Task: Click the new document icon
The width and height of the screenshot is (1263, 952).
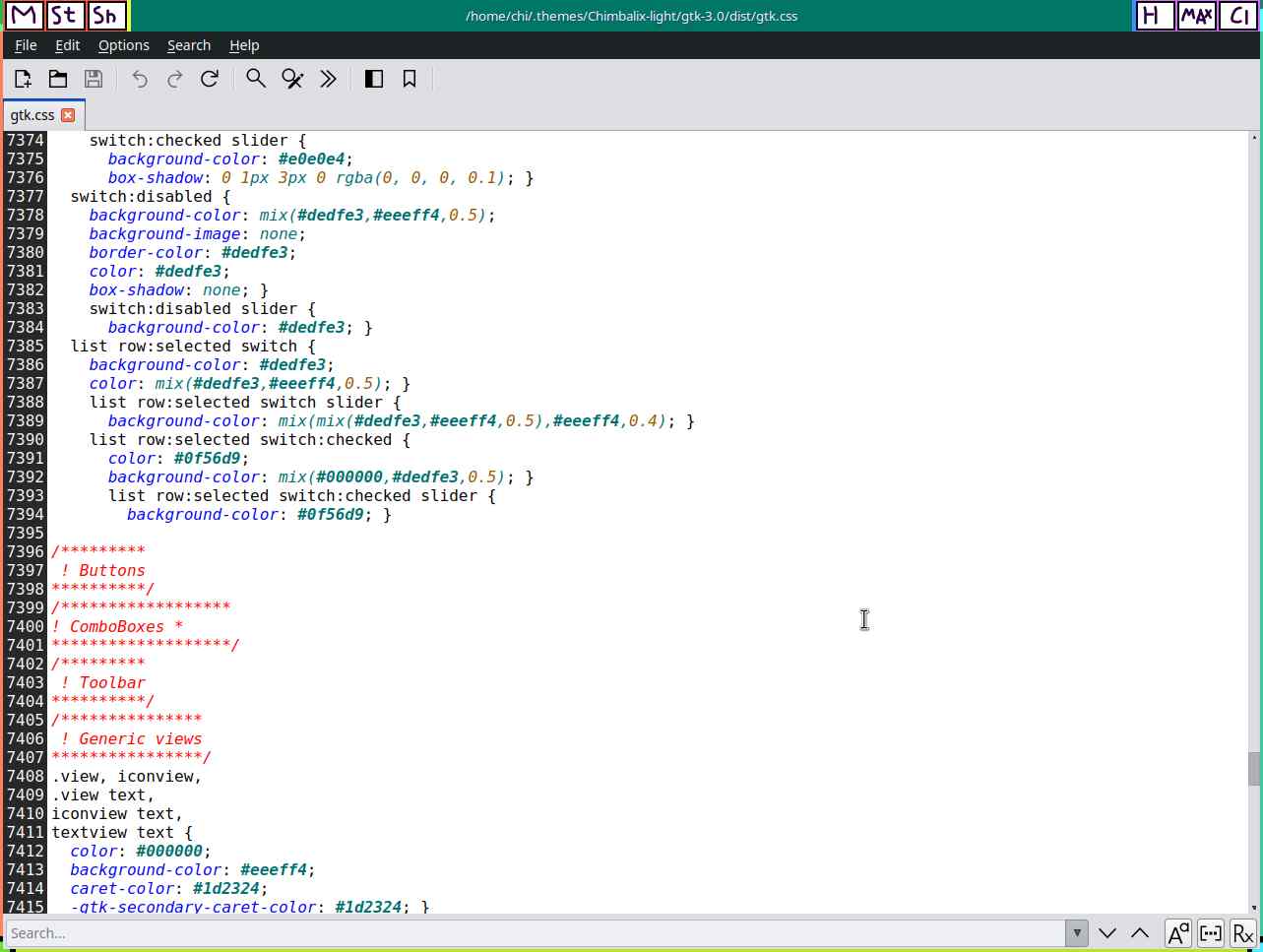Action: [23, 79]
